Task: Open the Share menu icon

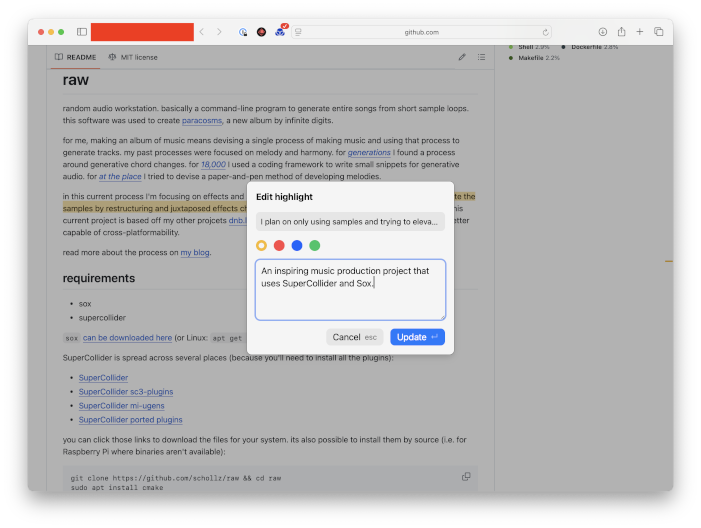Action: (x=621, y=31)
